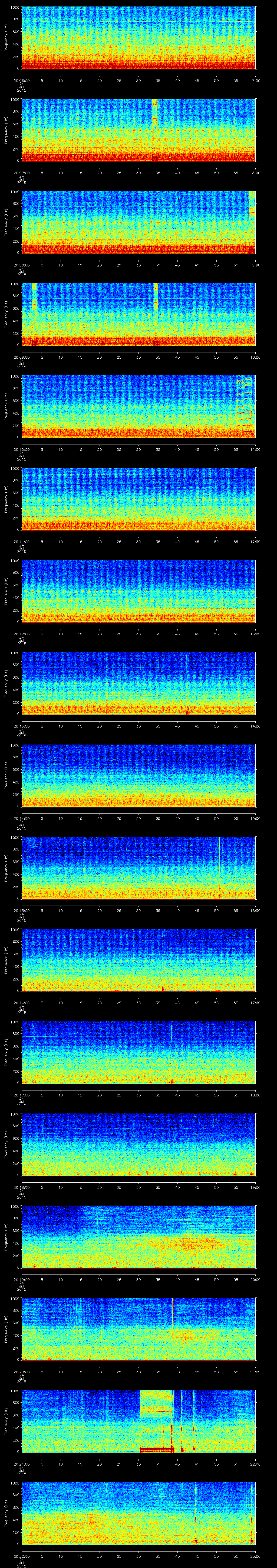
Task: Click the 20:09:00 start time label
Action: click(x=21, y=357)
